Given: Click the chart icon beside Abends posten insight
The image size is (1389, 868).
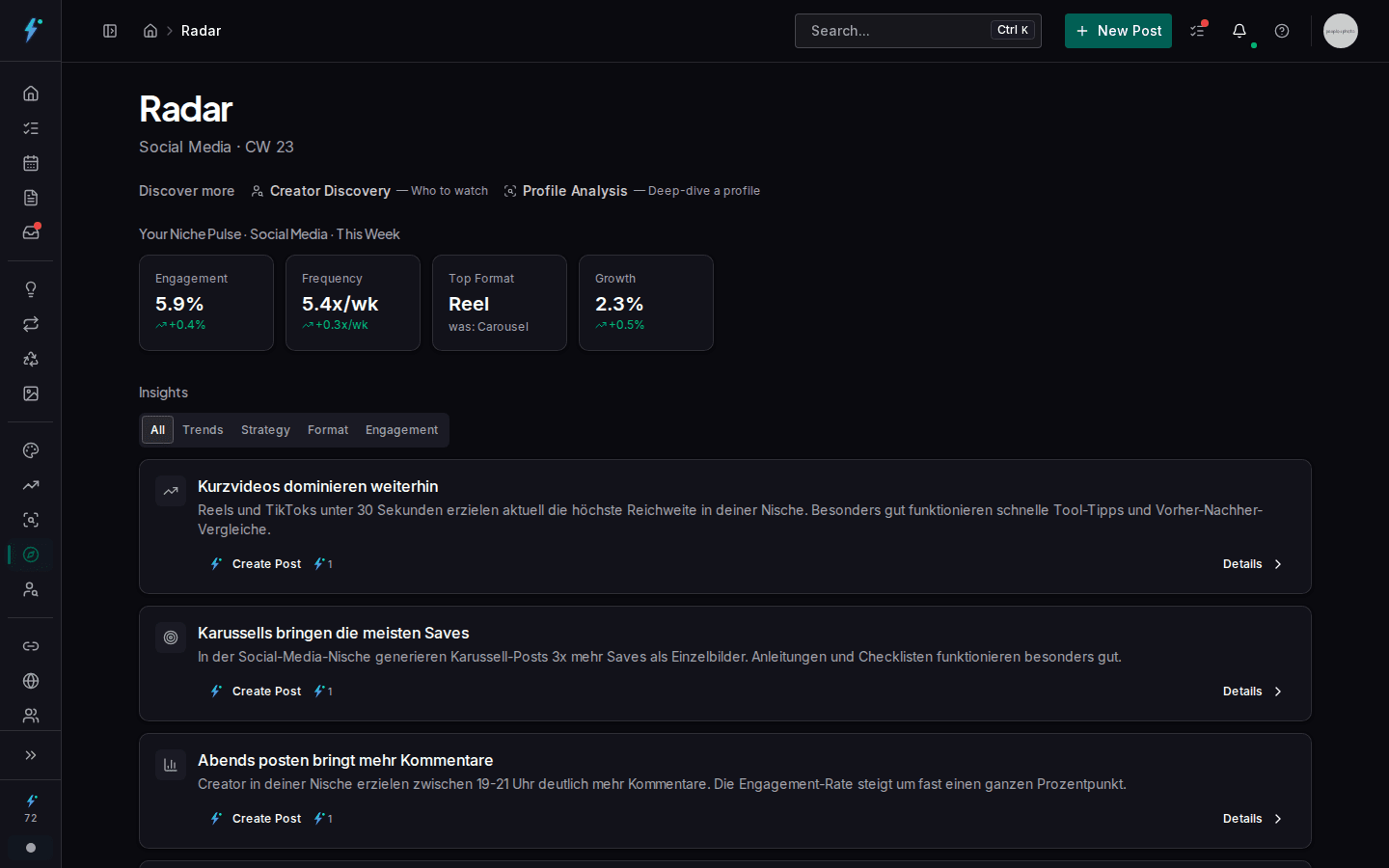Looking at the screenshot, I should [171, 765].
